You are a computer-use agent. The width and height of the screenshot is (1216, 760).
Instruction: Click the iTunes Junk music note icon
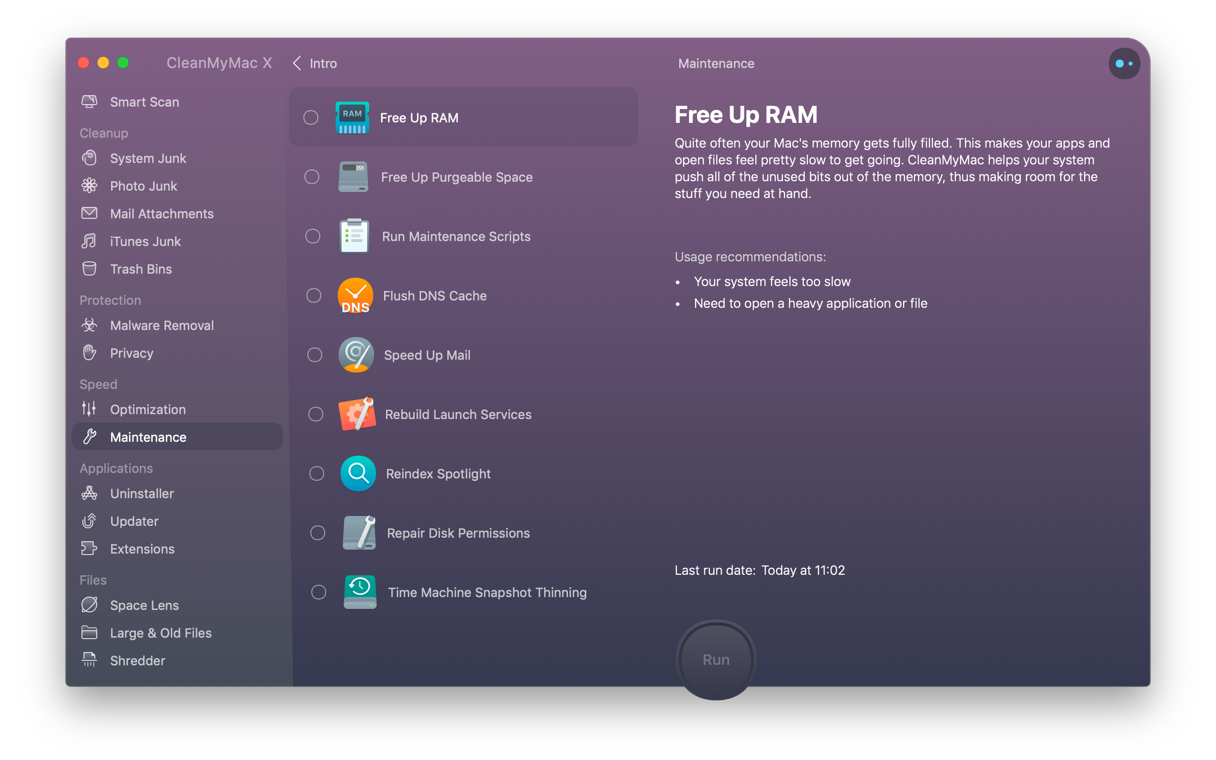pyautogui.click(x=90, y=241)
